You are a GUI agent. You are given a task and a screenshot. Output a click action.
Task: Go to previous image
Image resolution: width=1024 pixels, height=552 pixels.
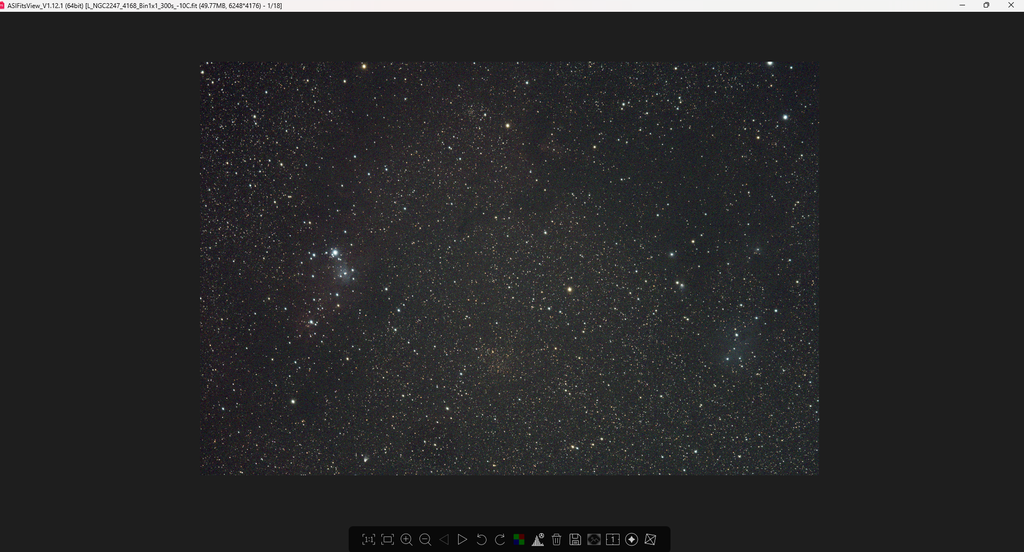click(444, 540)
